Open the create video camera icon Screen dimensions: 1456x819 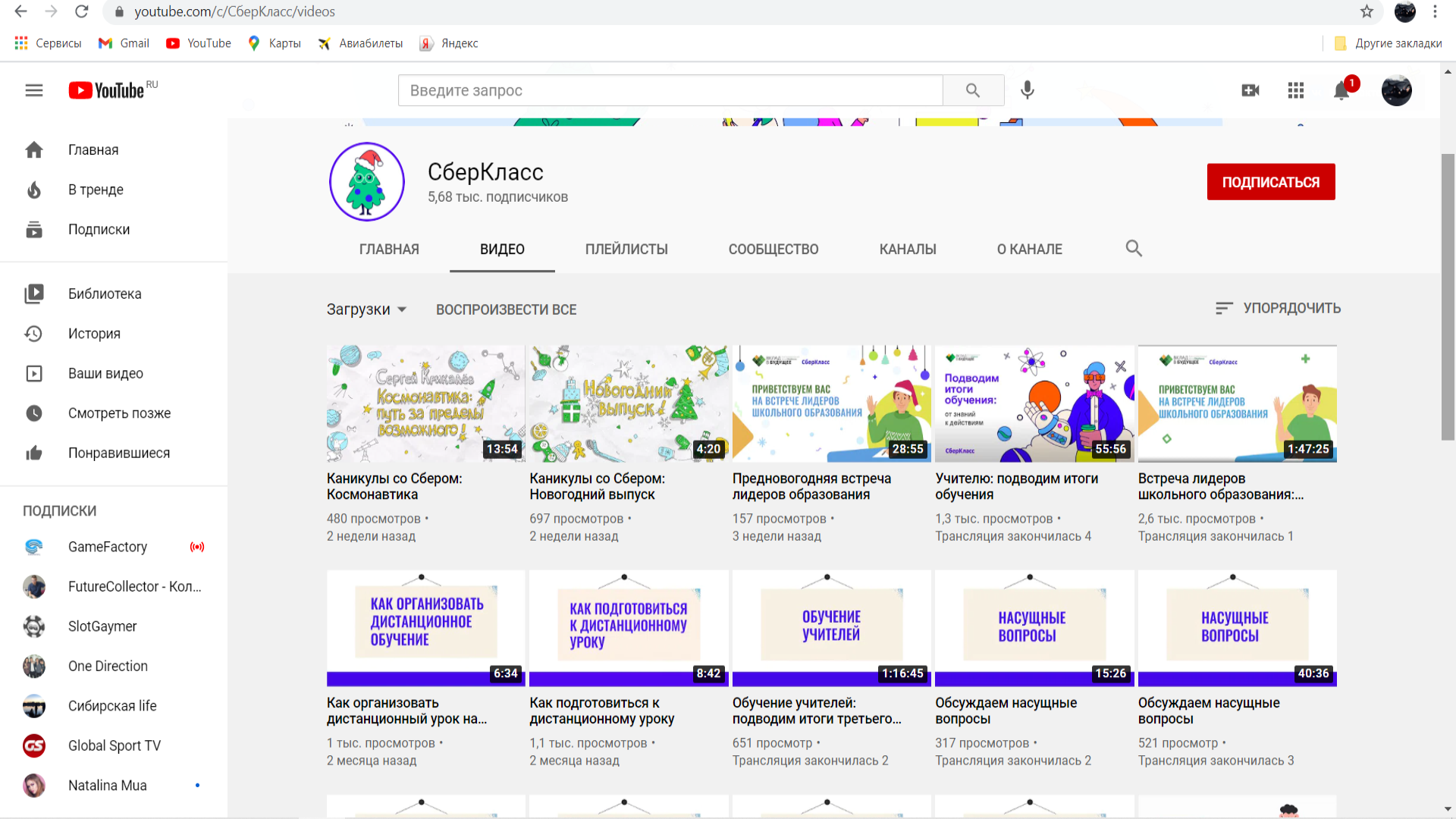(1250, 90)
